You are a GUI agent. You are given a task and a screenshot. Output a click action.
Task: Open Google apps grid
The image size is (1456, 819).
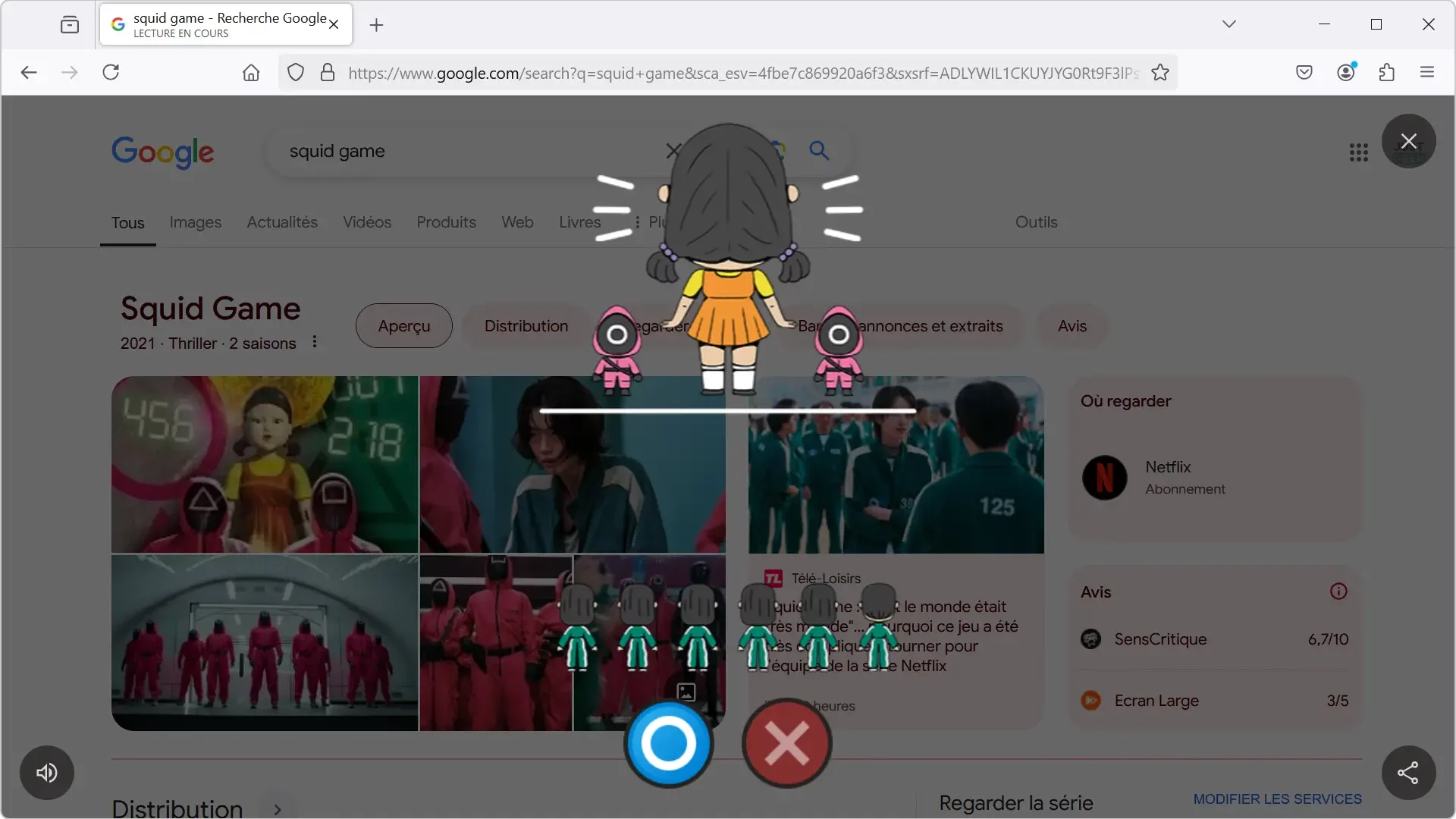pos(1358,152)
